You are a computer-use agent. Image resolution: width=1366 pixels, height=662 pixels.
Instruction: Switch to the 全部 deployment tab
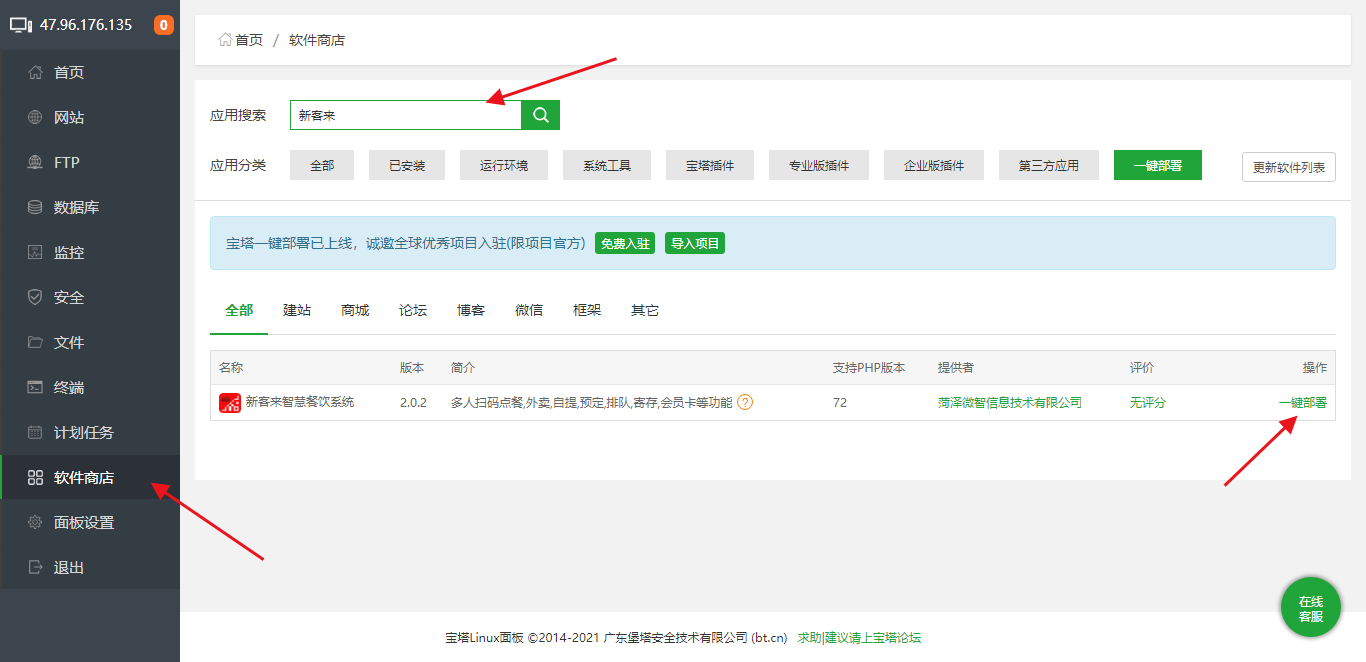239,310
